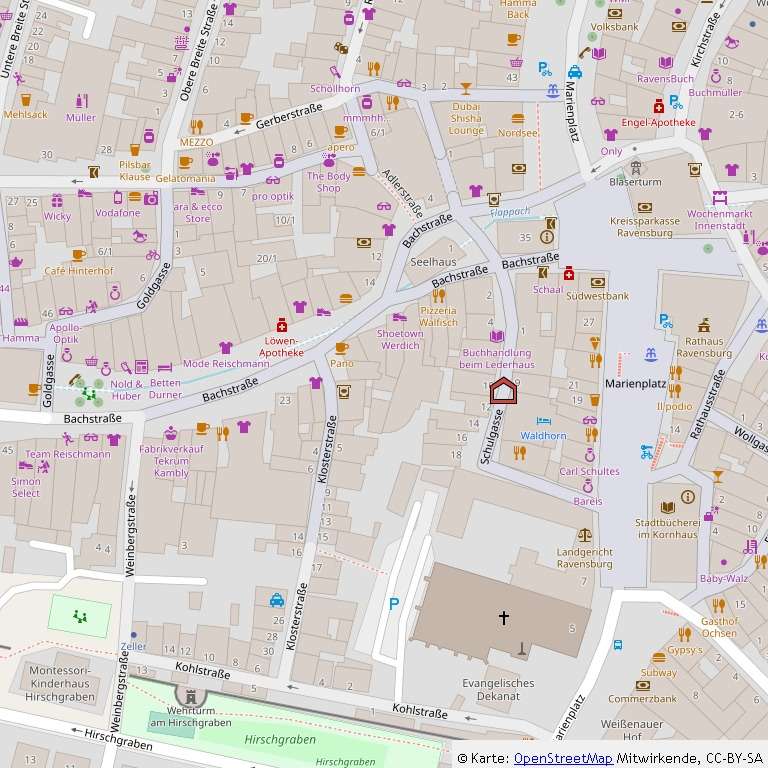Click the Obere Breite Straße label
Image resolution: width=768 pixels, height=768 pixels.
pos(198,51)
